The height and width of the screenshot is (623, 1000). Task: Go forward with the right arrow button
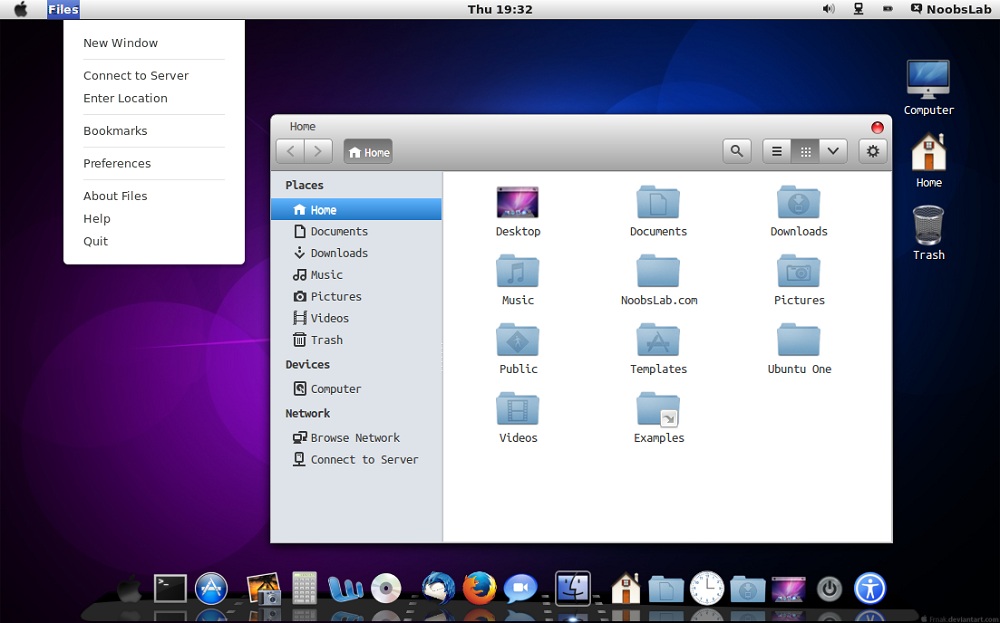coord(318,151)
